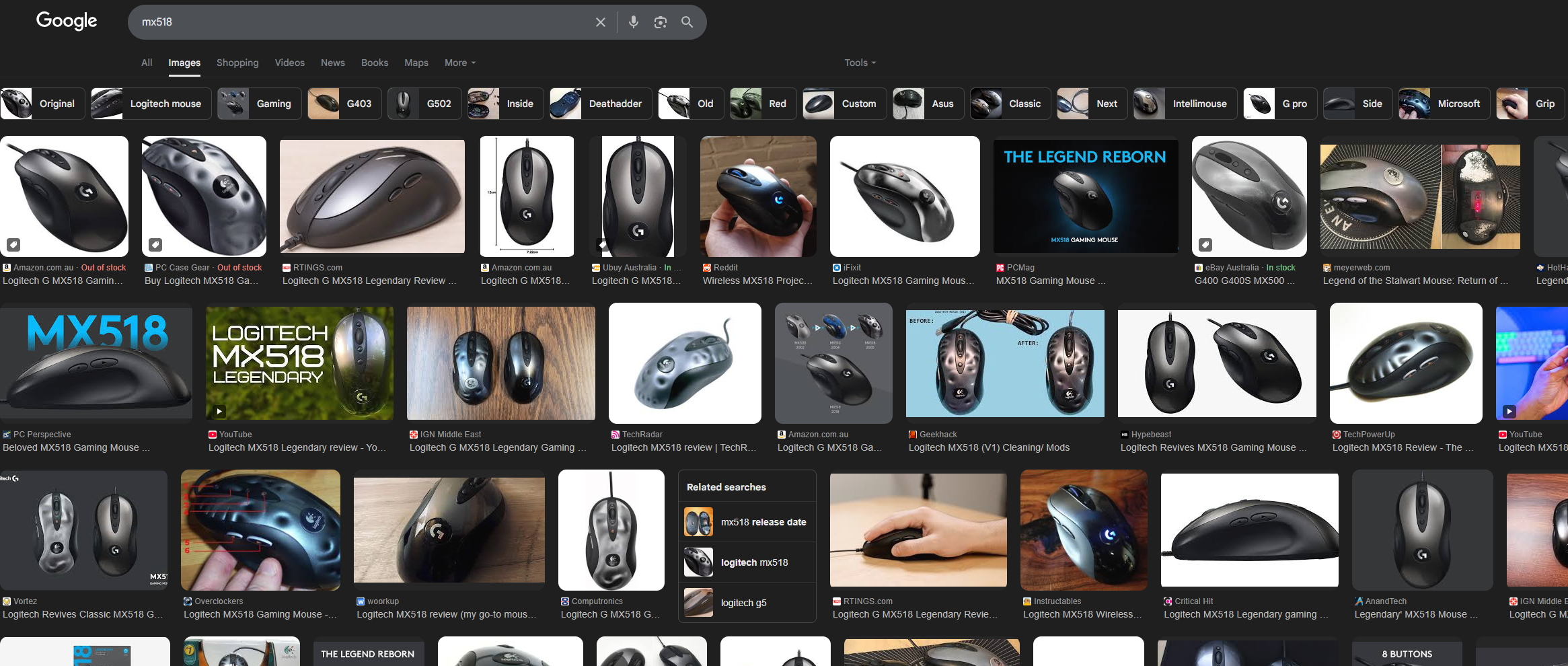
Task: Select the Original filter chip
Action: pos(42,104)
